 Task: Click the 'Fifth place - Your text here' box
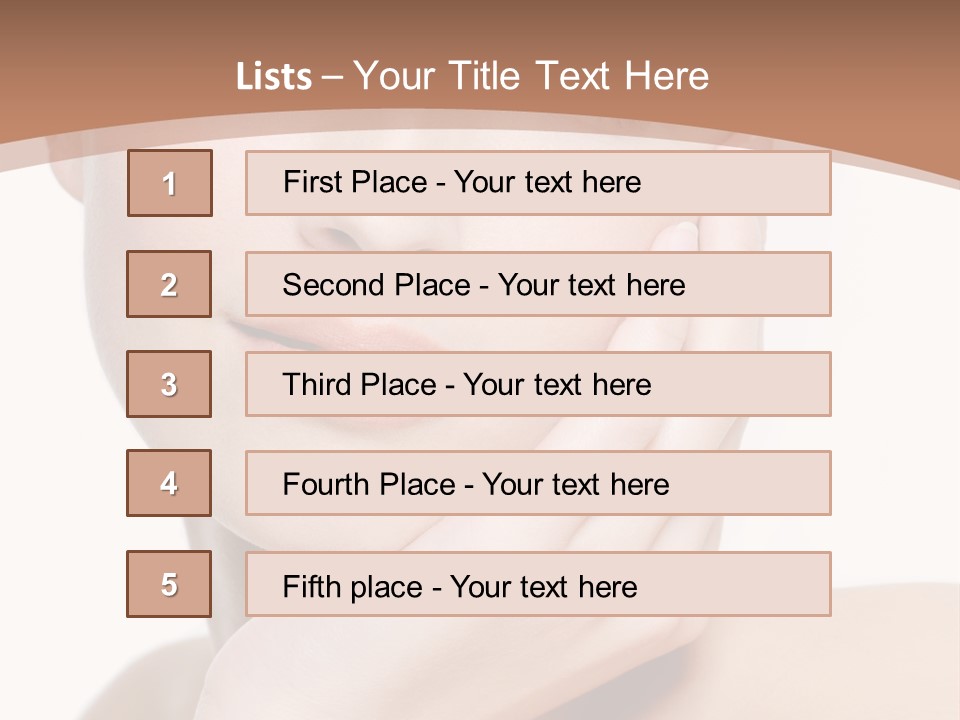[x=538, y=584]
